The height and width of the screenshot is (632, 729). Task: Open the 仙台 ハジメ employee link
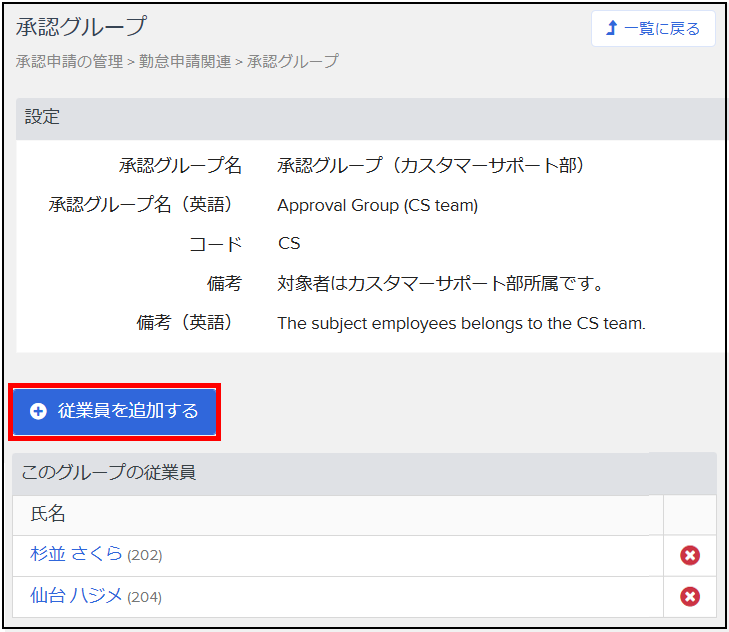pyautogui.click(x=77, y=596)
